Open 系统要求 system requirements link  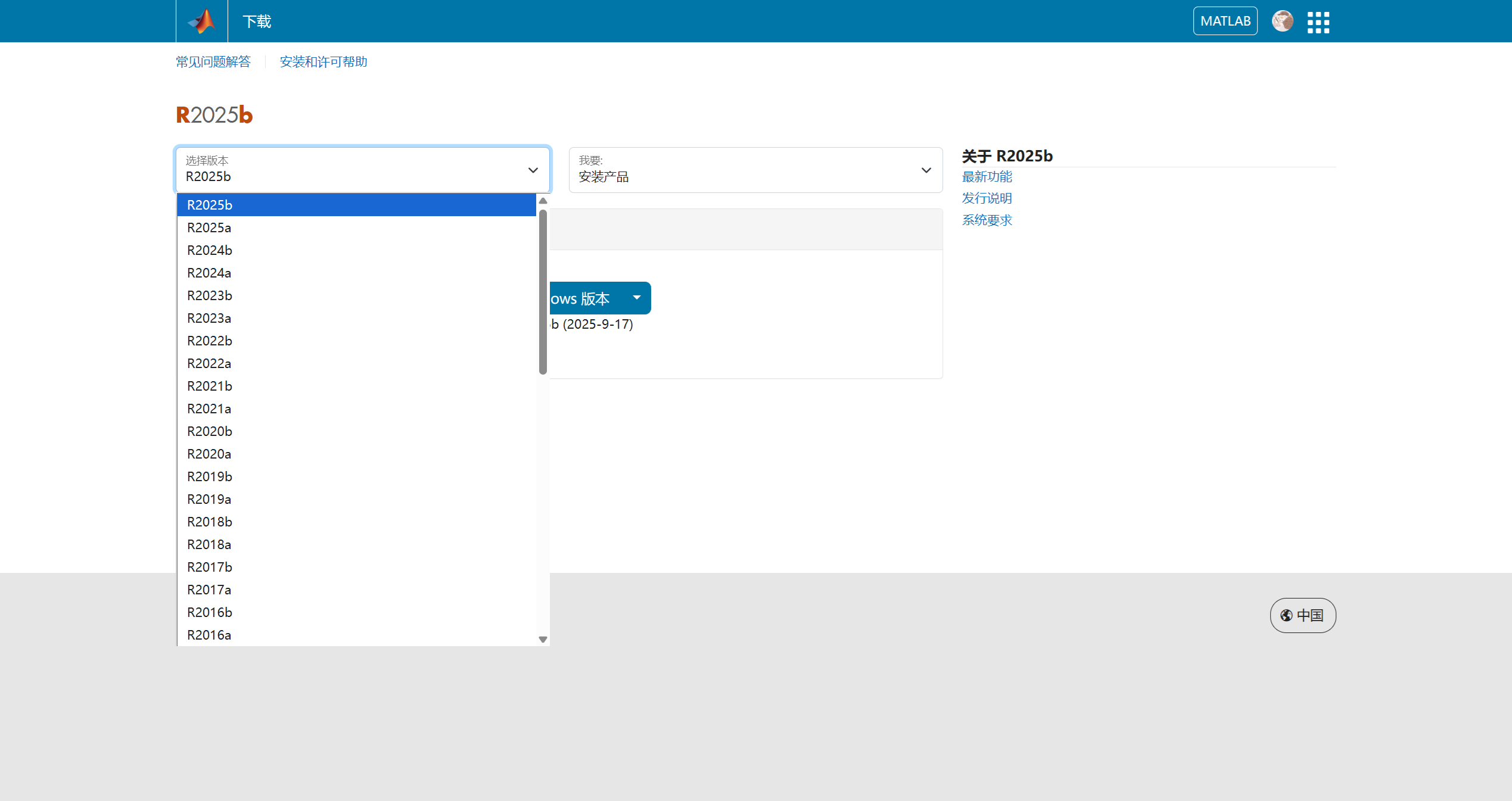pyautogui.click(x=987, y=220)
